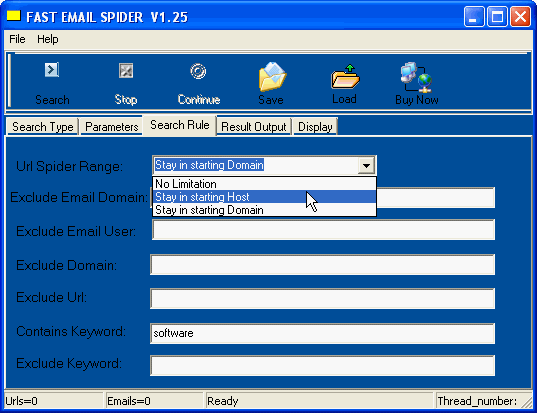Viewport: 537px width, 413px height.
Task: Focus the Exclude Keyword input field
Action: pos(323,365)
